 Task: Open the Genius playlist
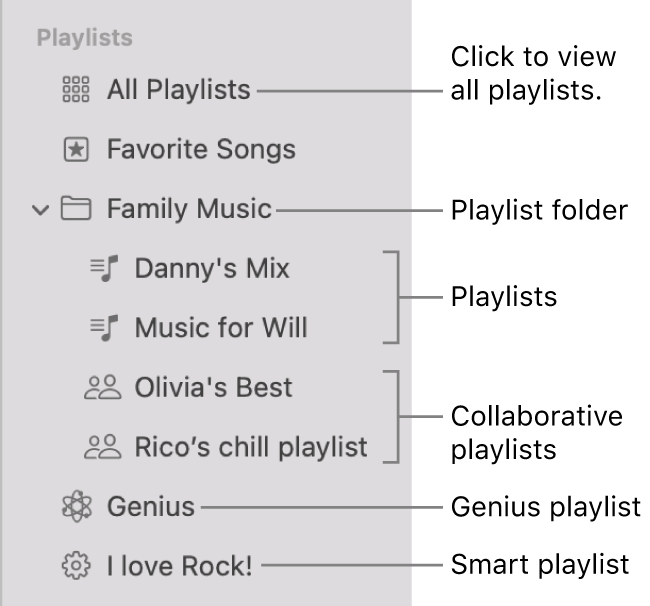pyautogui.click(x=151, y=507)
